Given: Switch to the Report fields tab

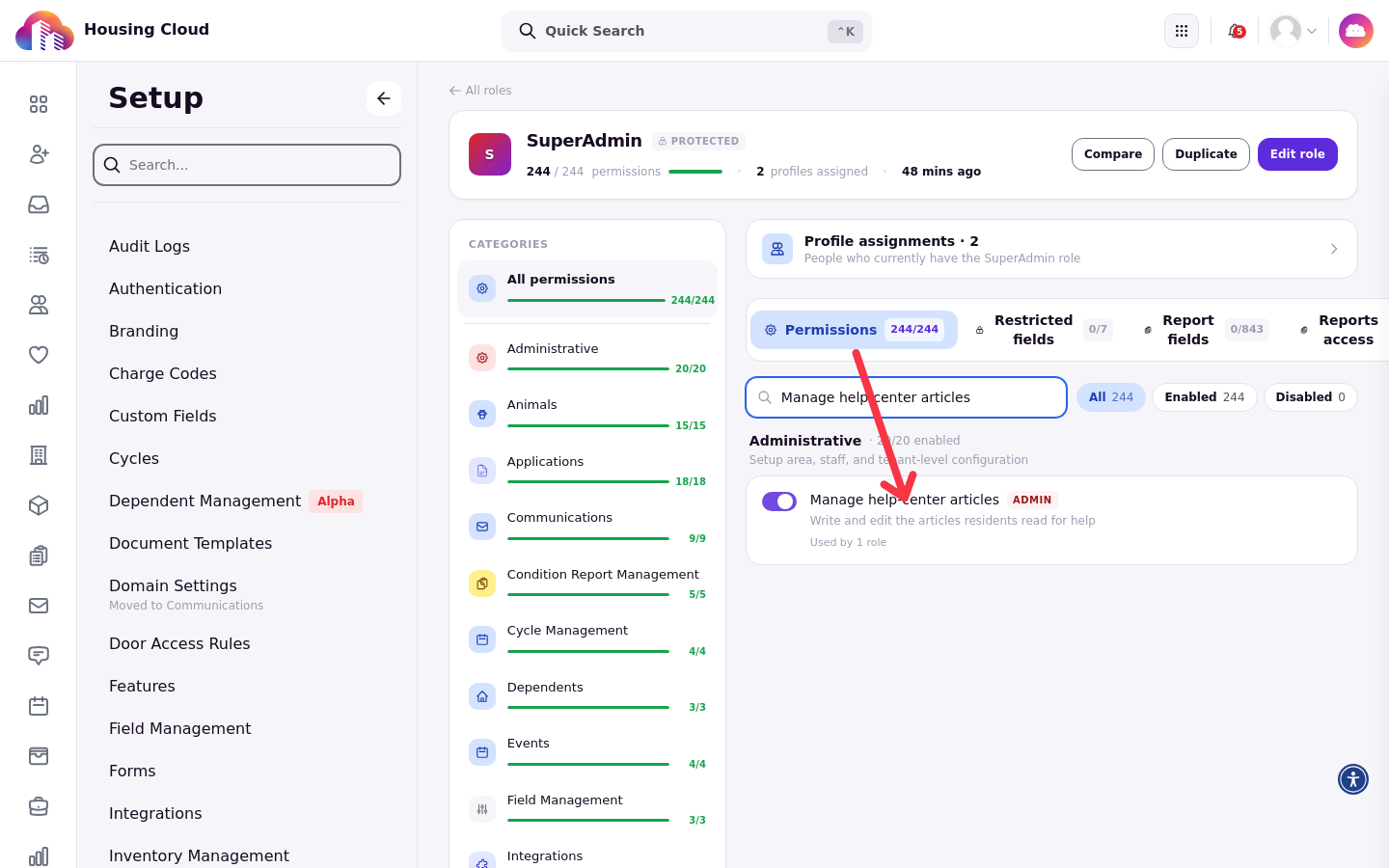Looking at the screenshot, I should pyautogui.click(x=1205, y=330).
